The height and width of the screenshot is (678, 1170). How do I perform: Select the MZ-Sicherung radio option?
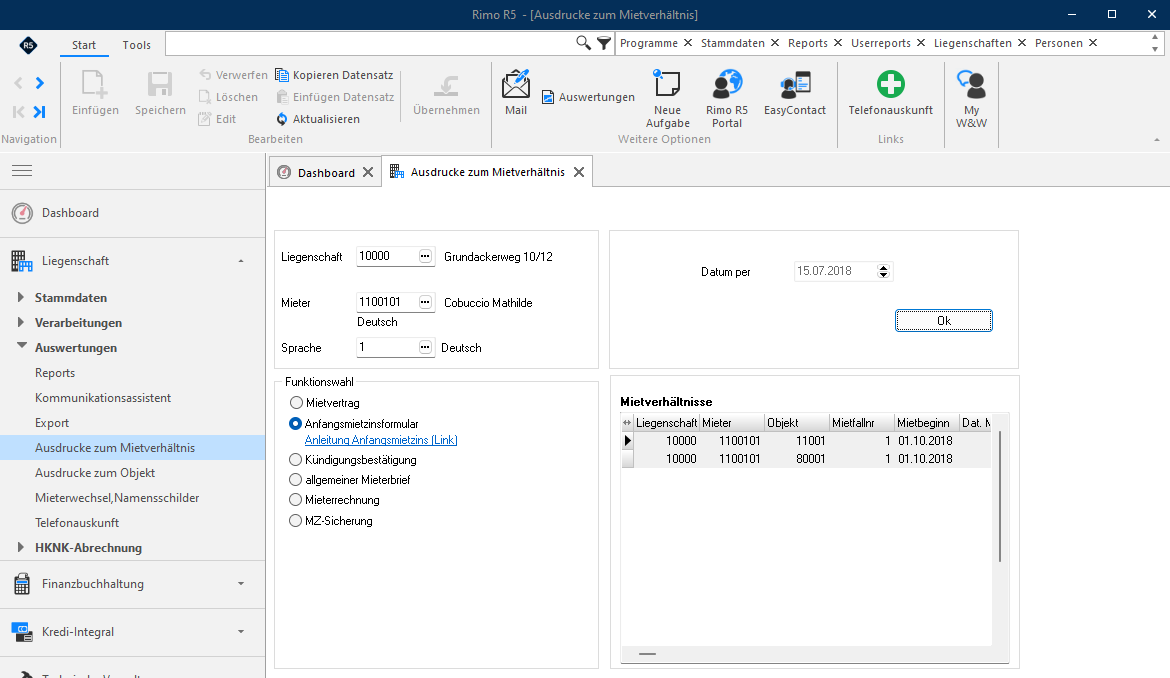point(295,521)
